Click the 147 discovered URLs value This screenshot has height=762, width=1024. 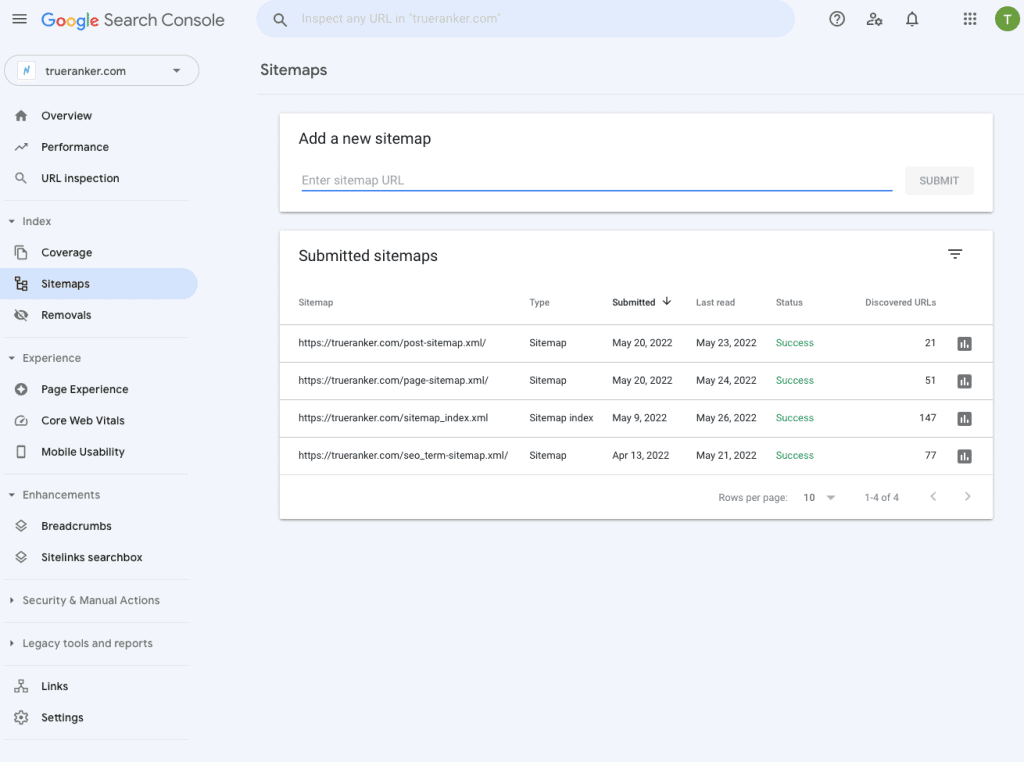[x=927, y=418]
